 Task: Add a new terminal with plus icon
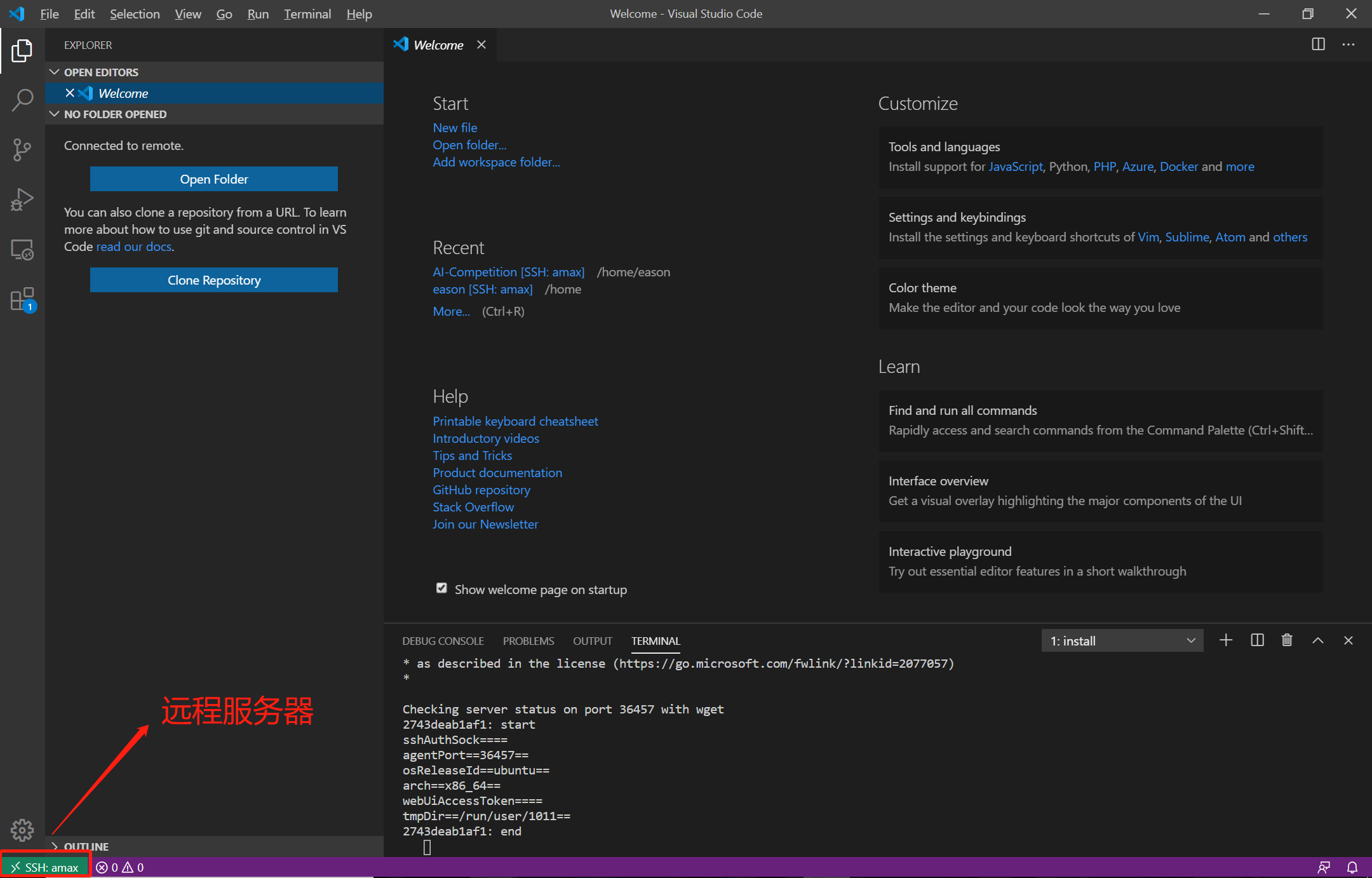tap(1226, 640)
